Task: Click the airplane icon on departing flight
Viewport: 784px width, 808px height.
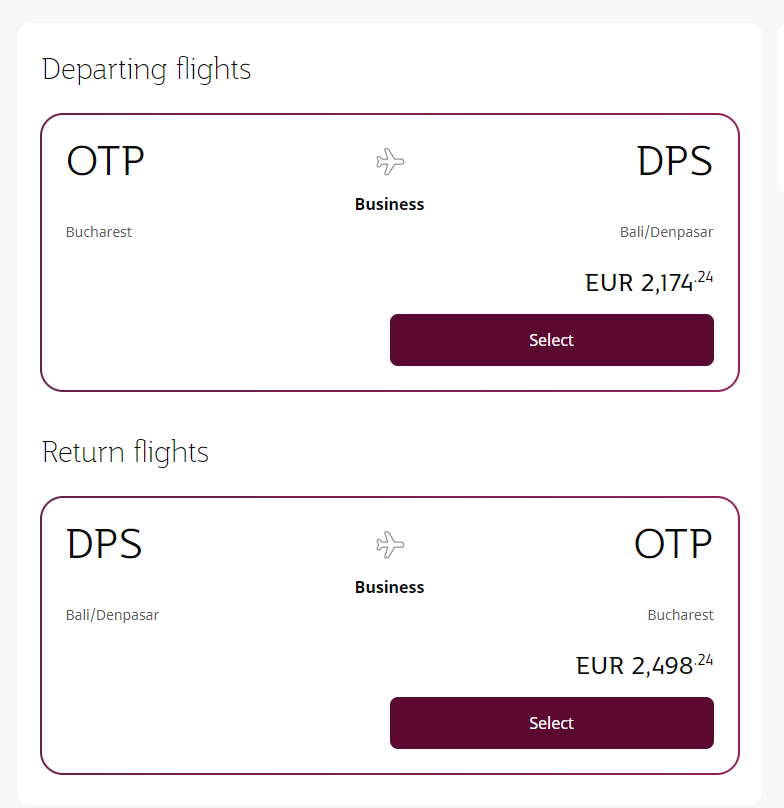Action: coord(389,161)
